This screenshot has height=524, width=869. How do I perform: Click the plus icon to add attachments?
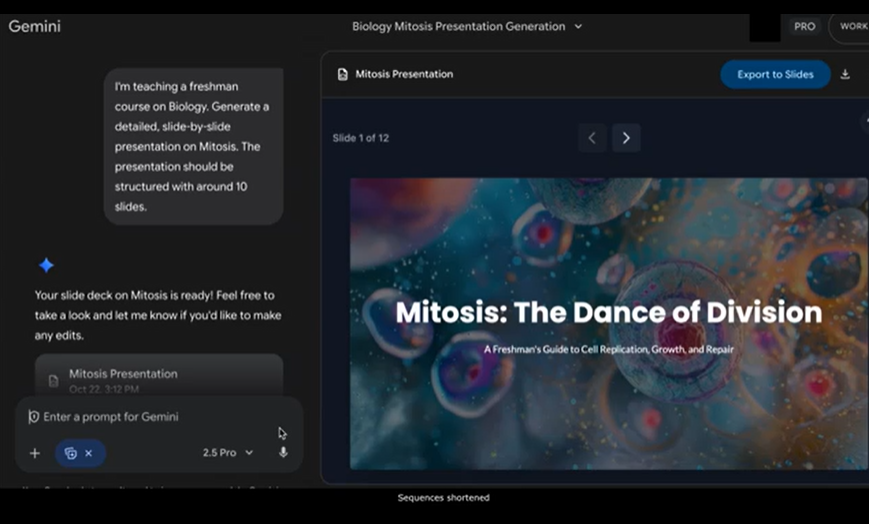[x=35, y=453]
